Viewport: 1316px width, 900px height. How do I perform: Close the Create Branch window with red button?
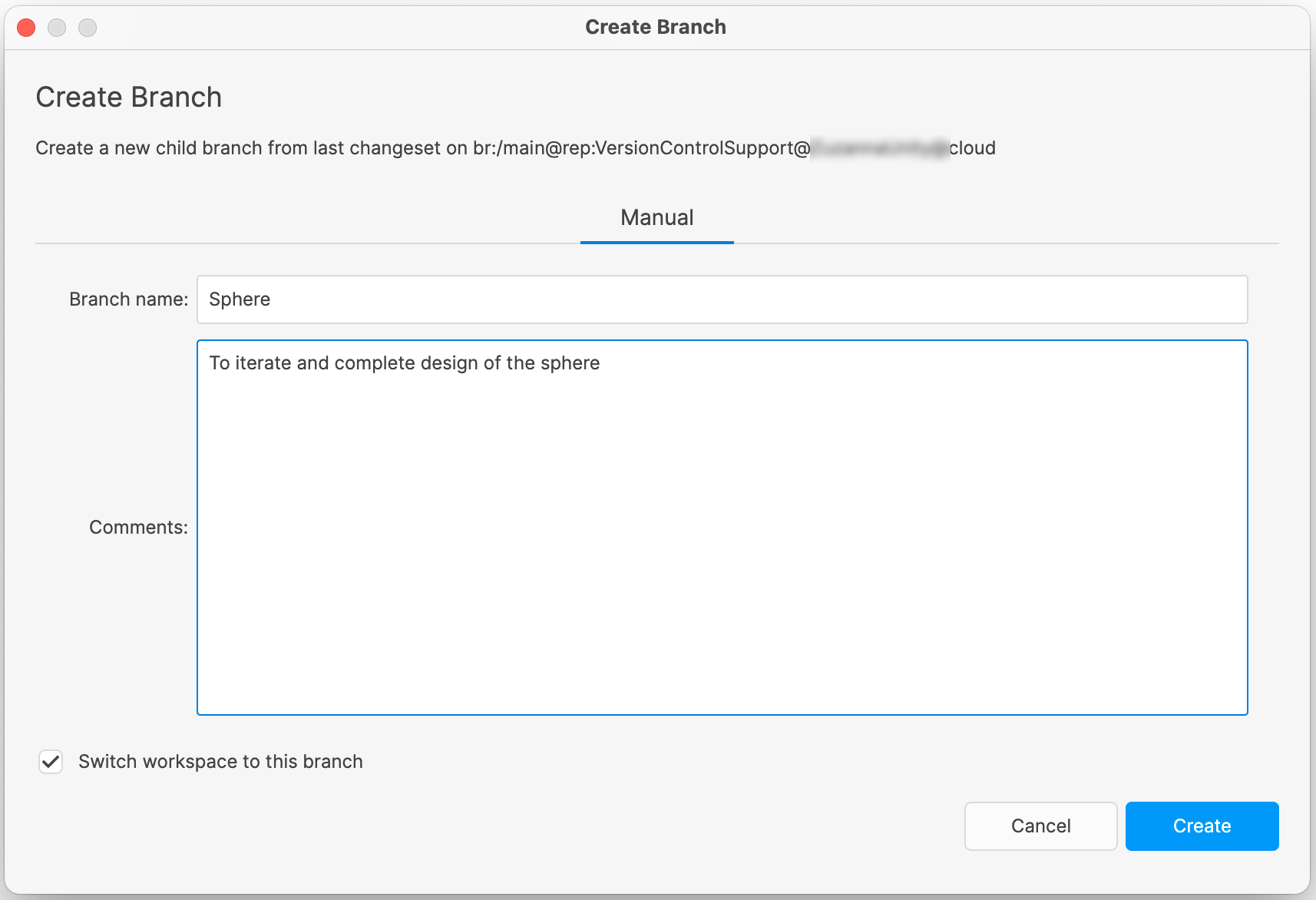click(x=26, y=28)
